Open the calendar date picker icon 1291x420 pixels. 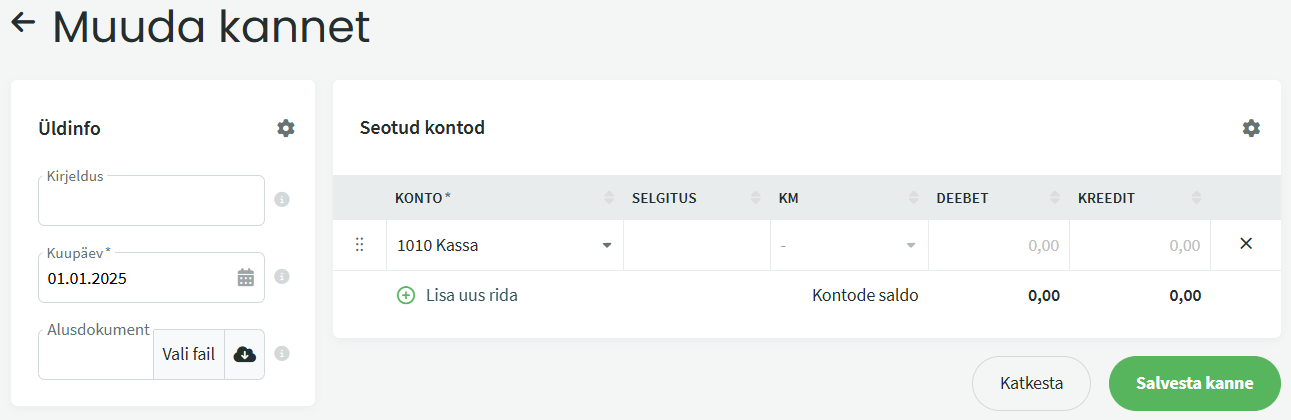246,278
